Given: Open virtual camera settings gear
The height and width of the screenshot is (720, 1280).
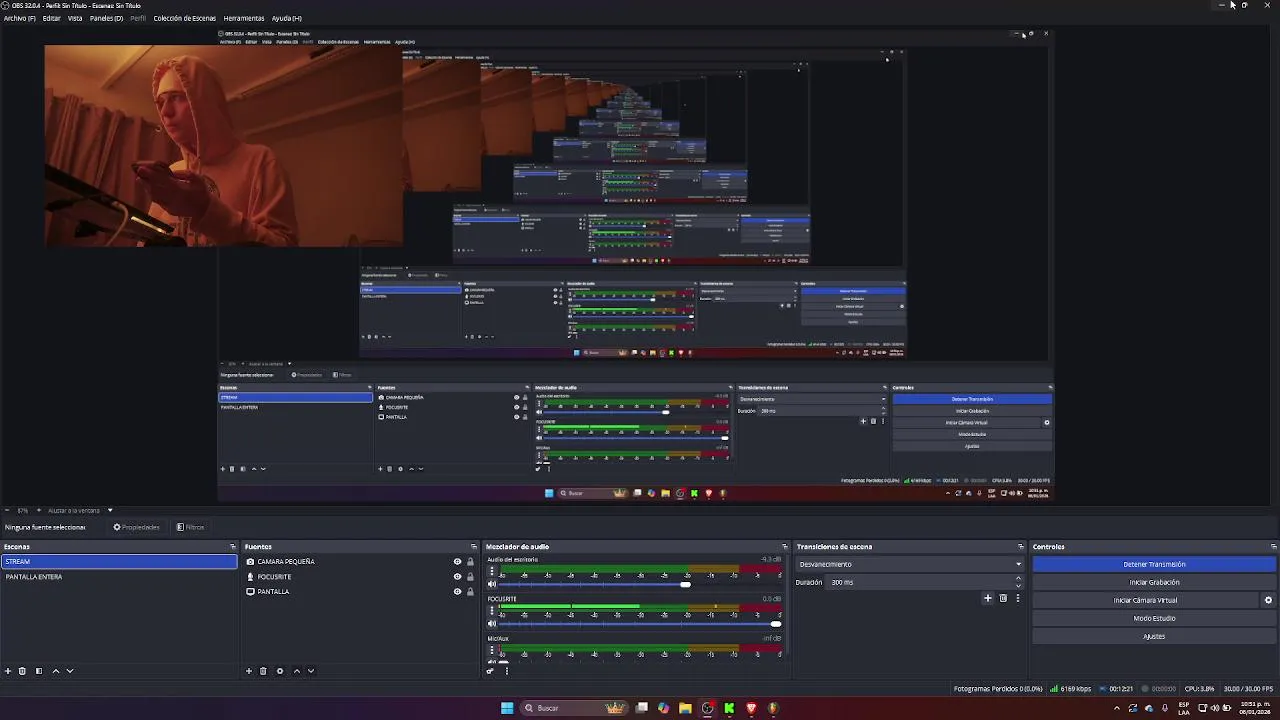Looking at the screenshot, I should click(x=1268, y=600).
